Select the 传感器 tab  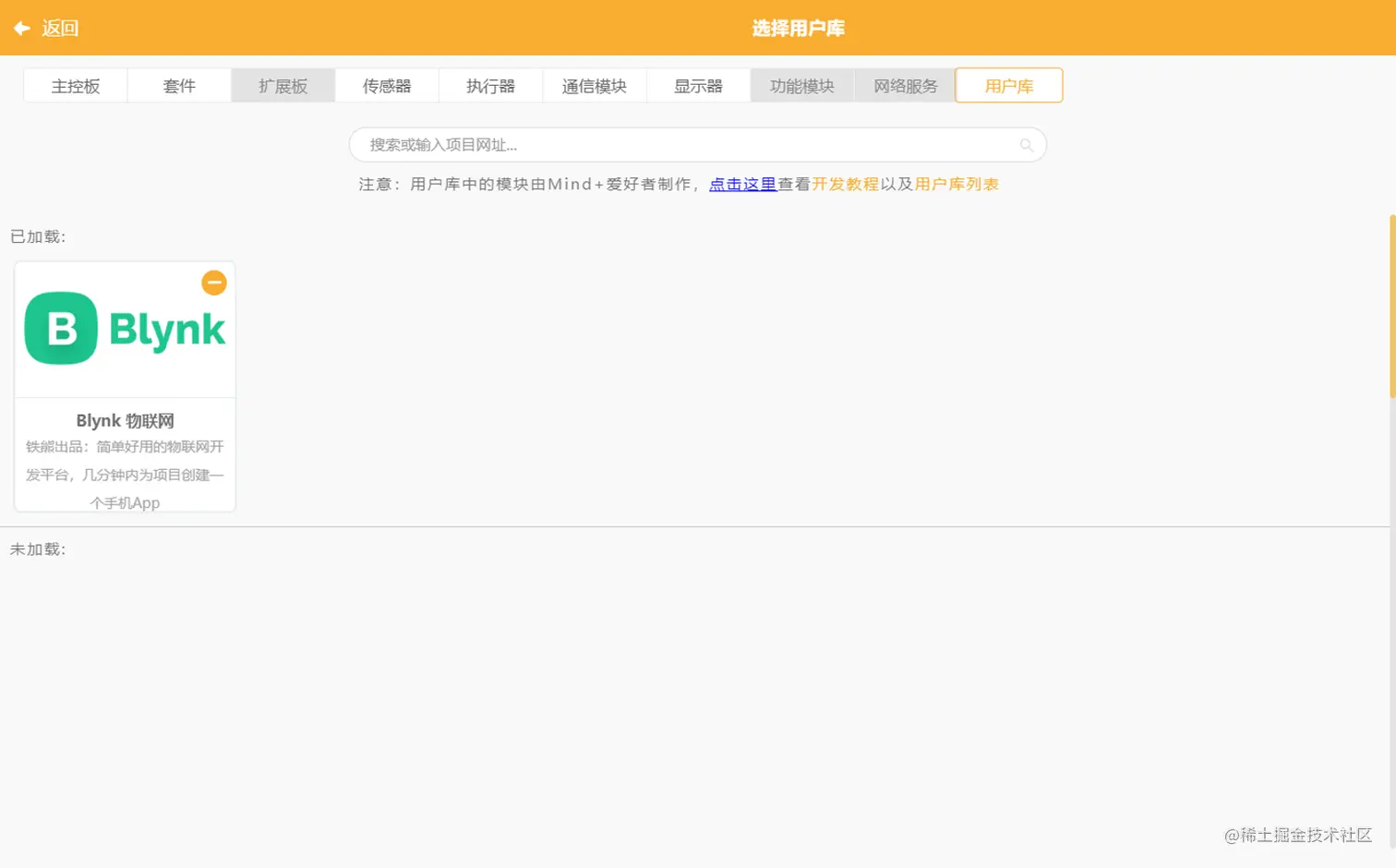click(387, 86)
